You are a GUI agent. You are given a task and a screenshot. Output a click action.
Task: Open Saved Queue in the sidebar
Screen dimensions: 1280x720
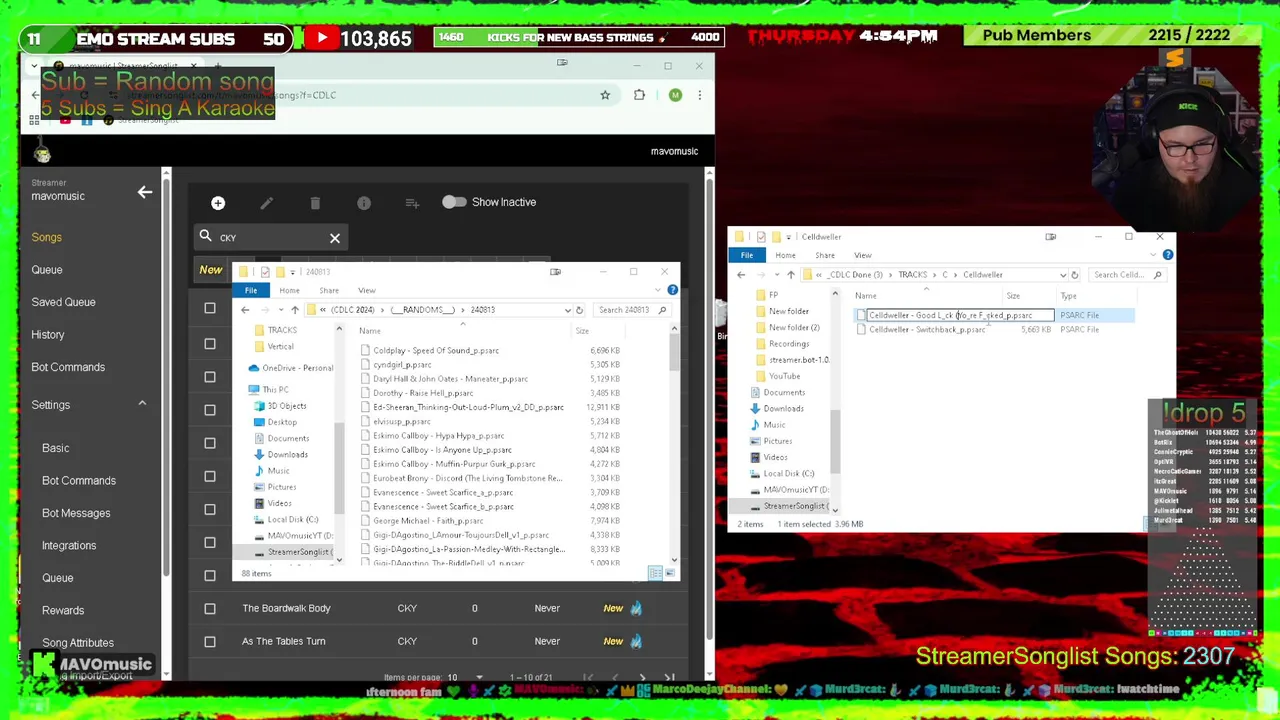63,302
